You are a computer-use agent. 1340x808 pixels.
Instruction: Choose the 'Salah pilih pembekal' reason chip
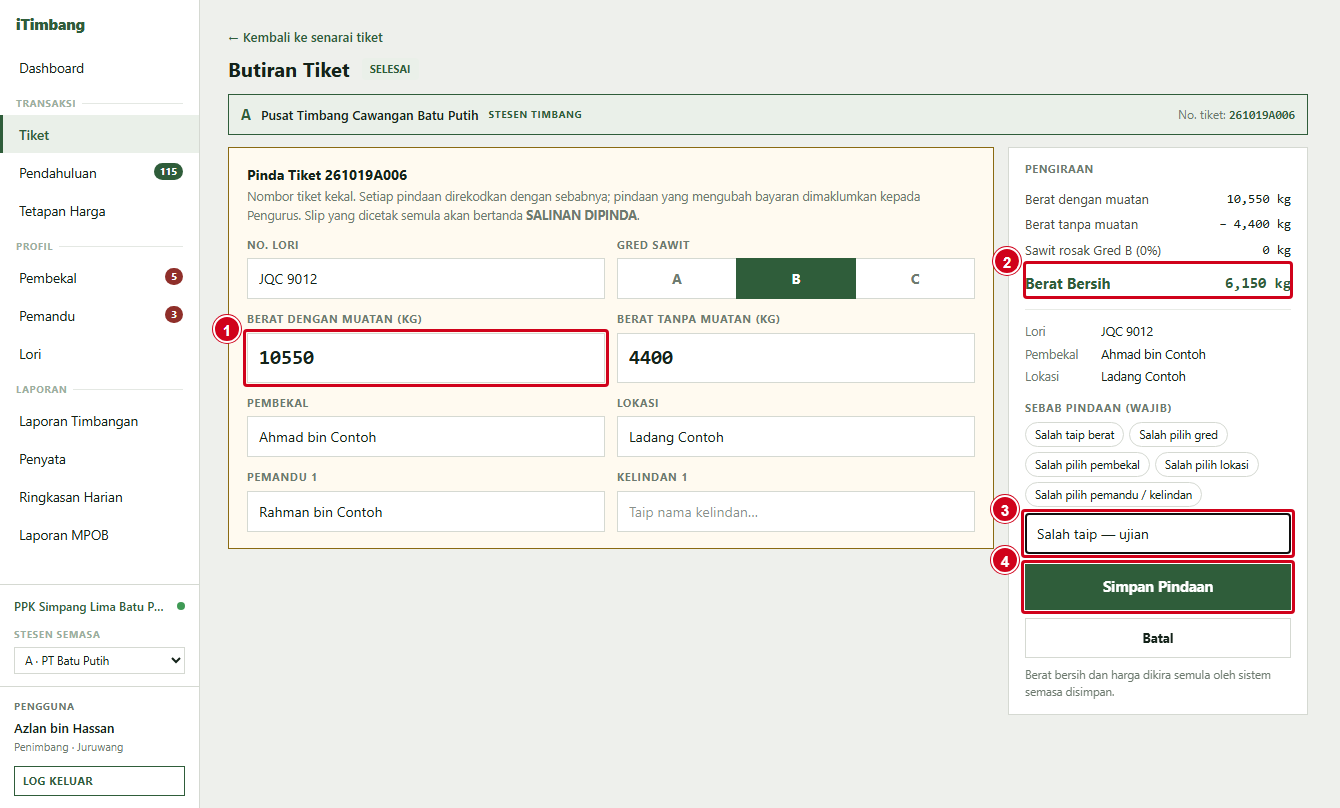tap(1087, 465)
